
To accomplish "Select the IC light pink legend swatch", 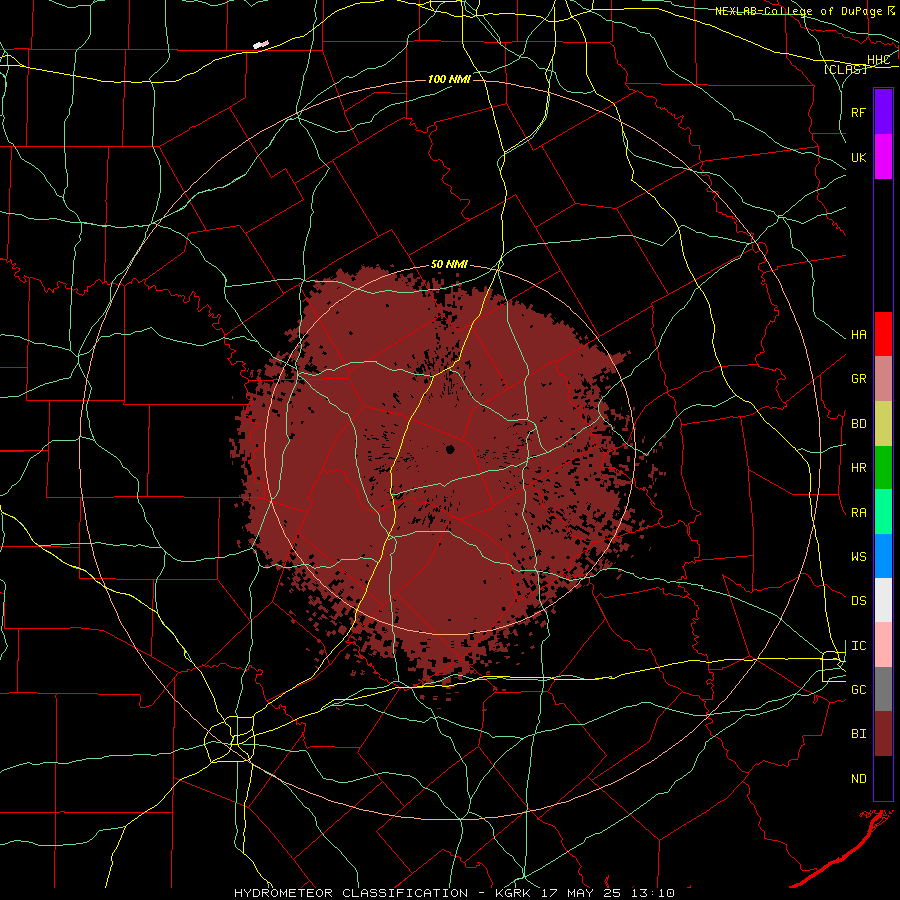I will 883,645.
